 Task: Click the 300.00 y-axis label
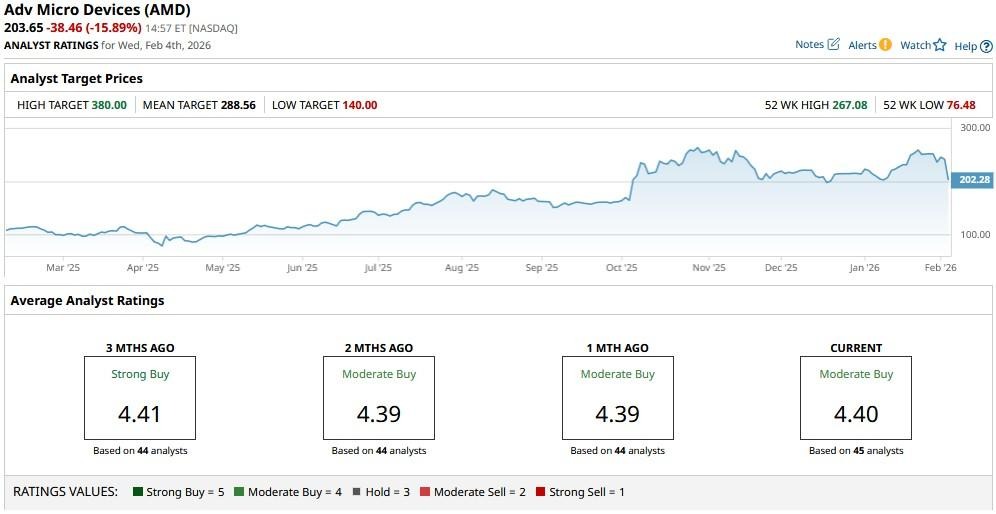tap(976, 127)
